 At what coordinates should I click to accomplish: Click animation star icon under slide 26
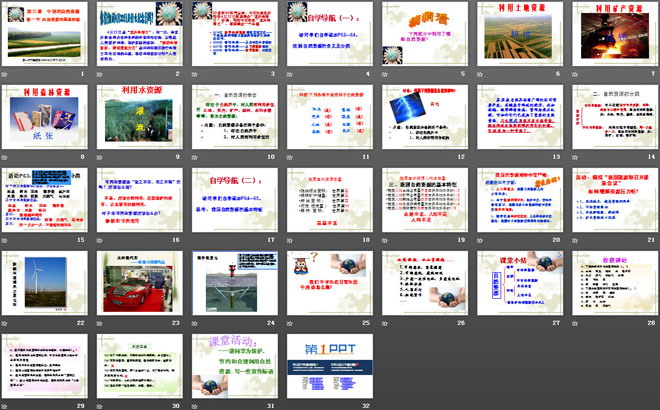coord(385,323)
